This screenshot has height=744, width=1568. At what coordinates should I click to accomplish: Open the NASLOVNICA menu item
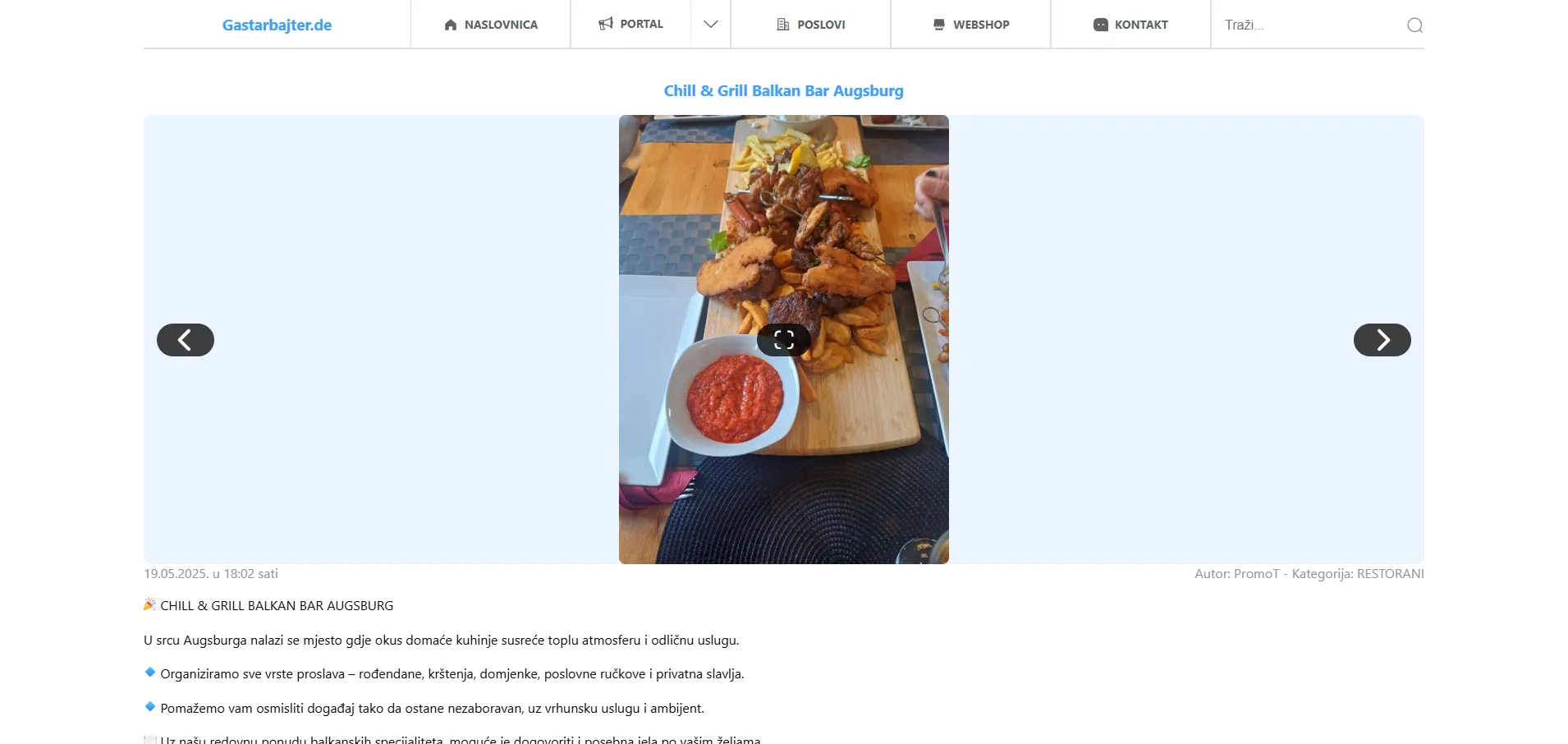coord(491,25)
